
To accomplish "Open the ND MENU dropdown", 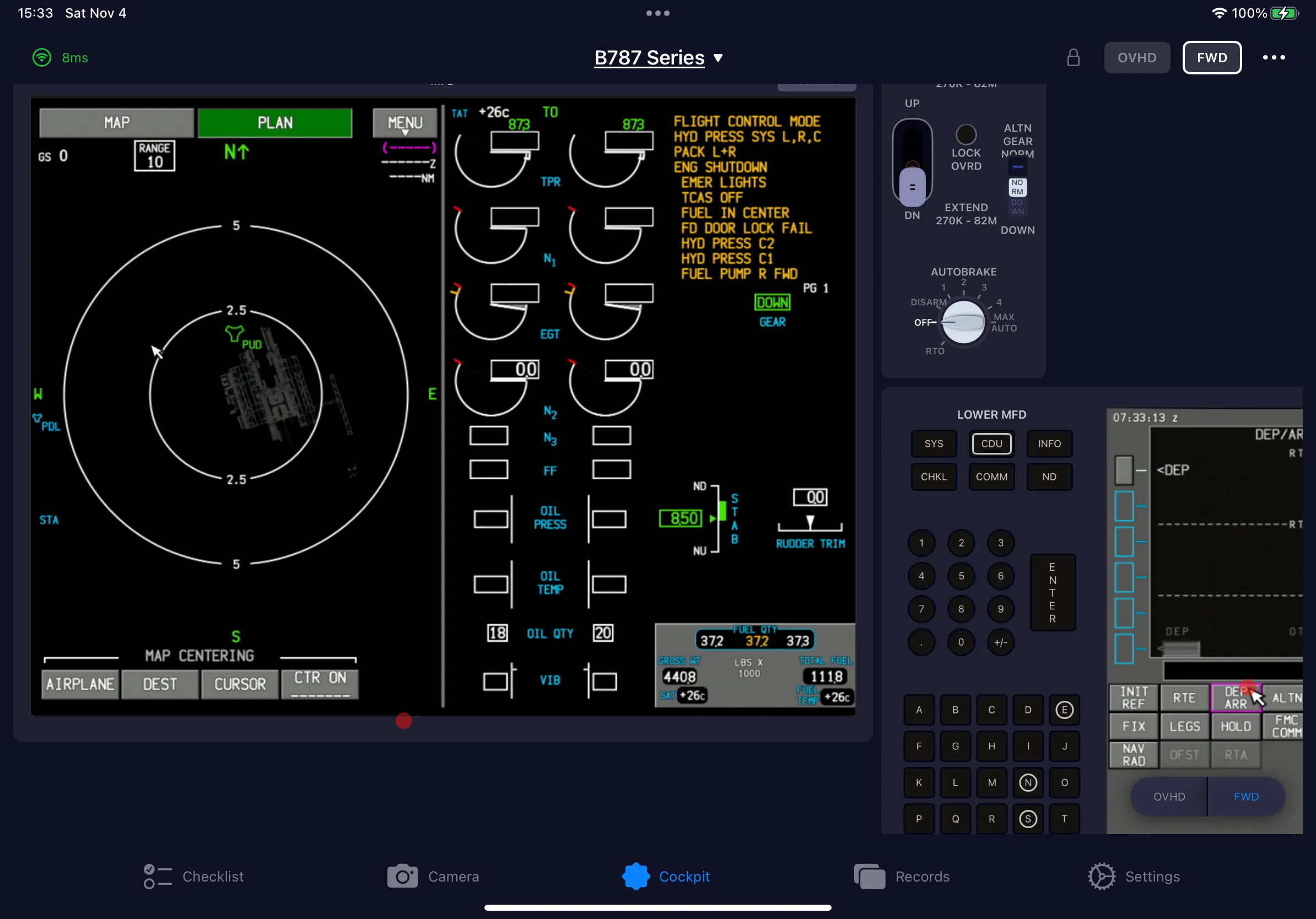I will pyautogui.click(x=404, y=123).
